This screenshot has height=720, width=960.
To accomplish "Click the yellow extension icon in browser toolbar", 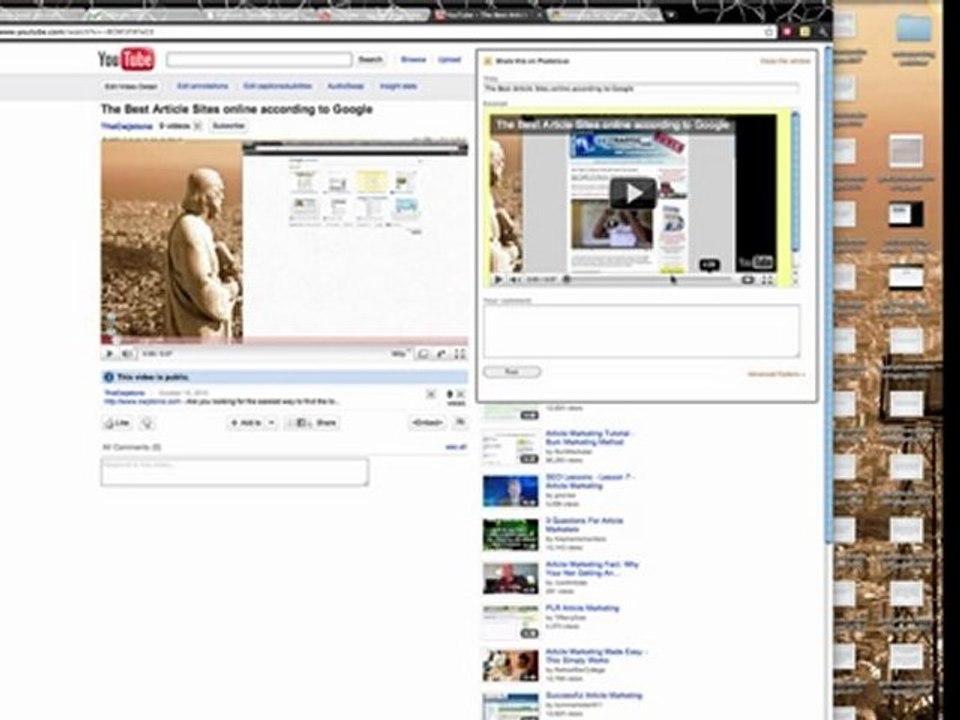I will [x=805, y=31].
